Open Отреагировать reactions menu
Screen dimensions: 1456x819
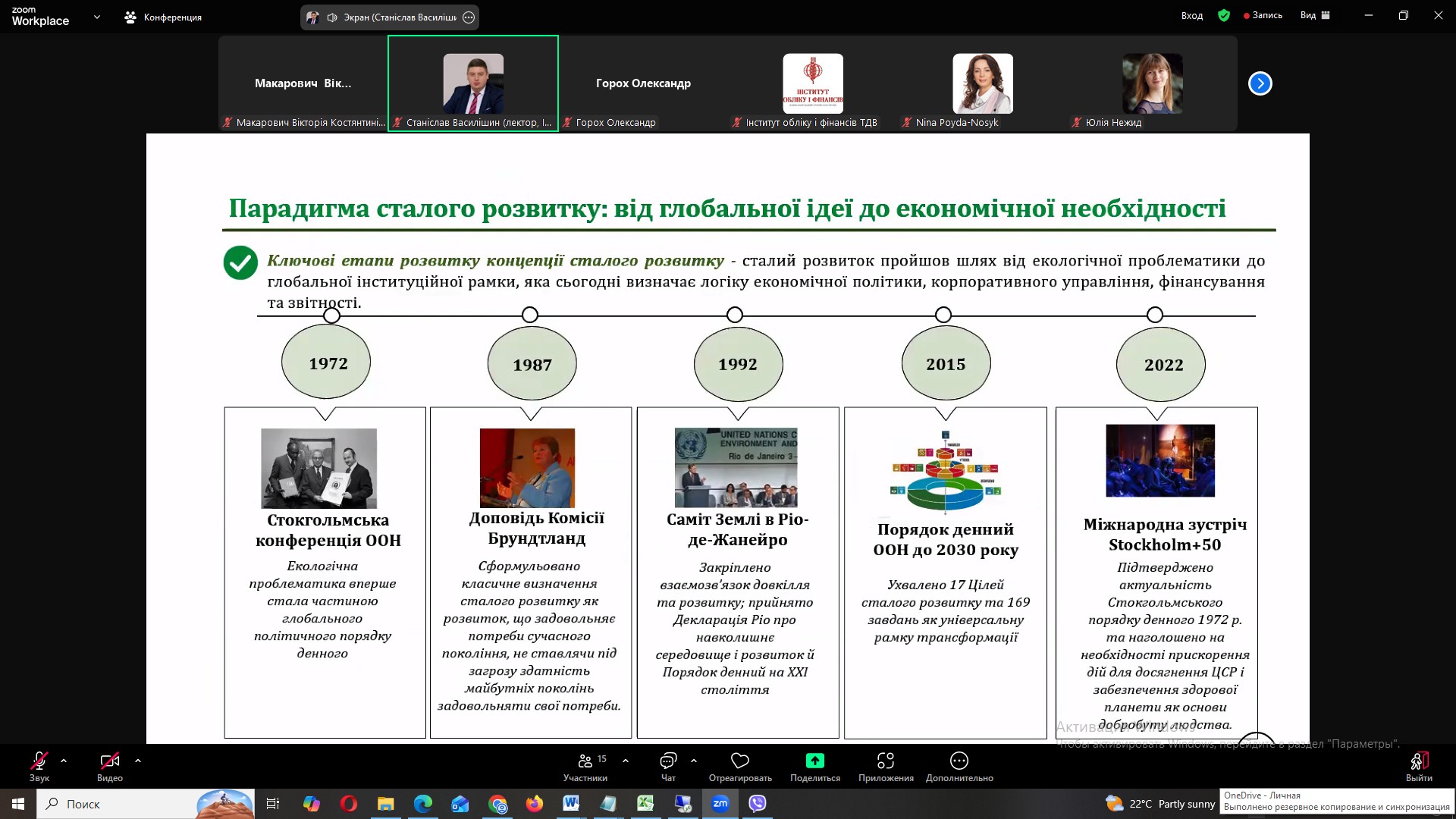point(740,766)
